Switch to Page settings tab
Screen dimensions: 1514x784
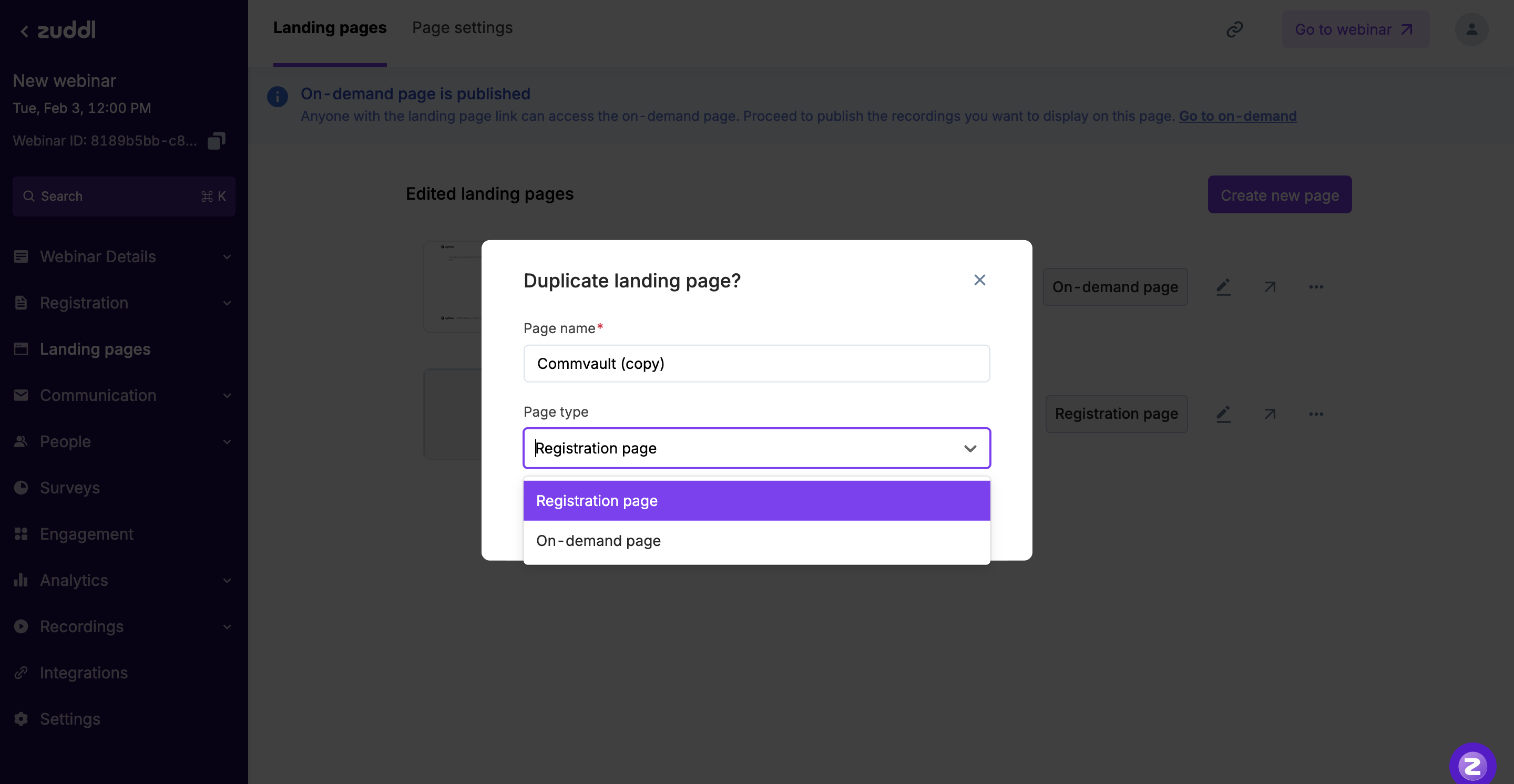[x=462, y=28]
